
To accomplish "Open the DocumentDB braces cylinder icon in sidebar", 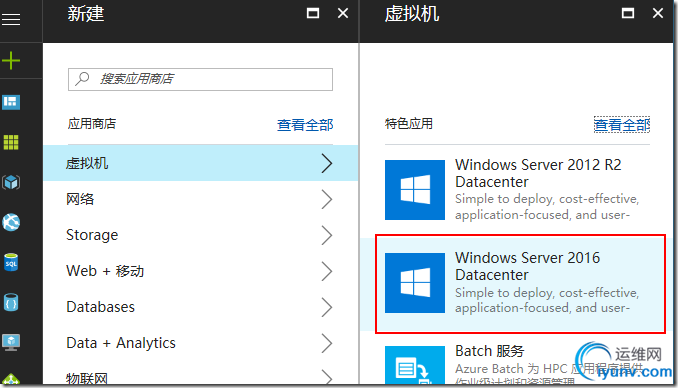I will point(11,302).
